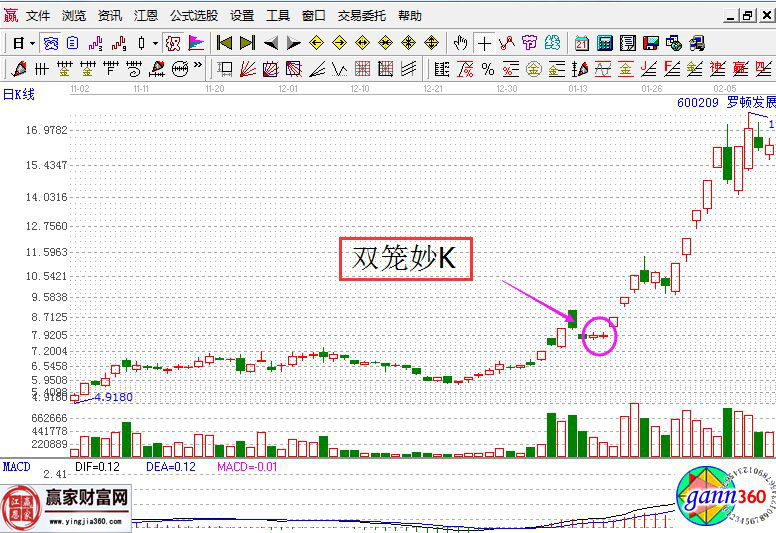The width and height of the screenshot is (776, 533).
Task: Click the 双笼妙K annotation box
Action: (x=404, y=258)
